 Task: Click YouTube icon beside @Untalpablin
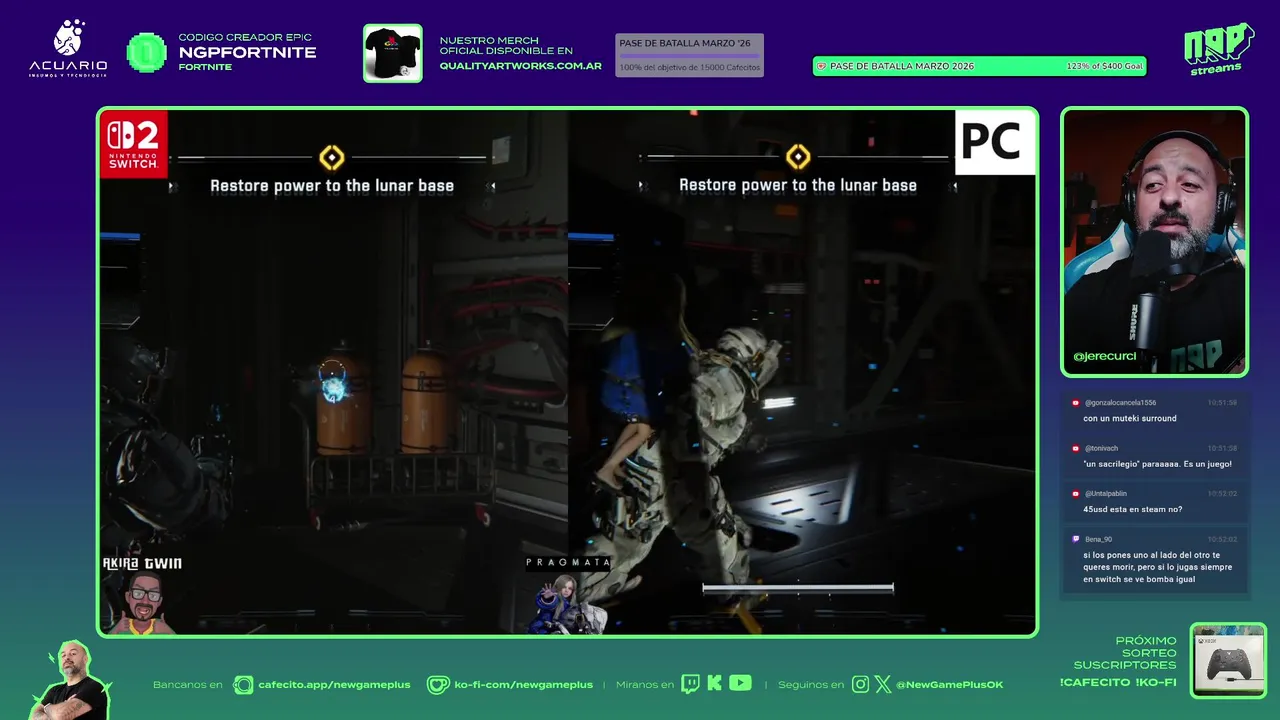click(x=1076, y=493)
